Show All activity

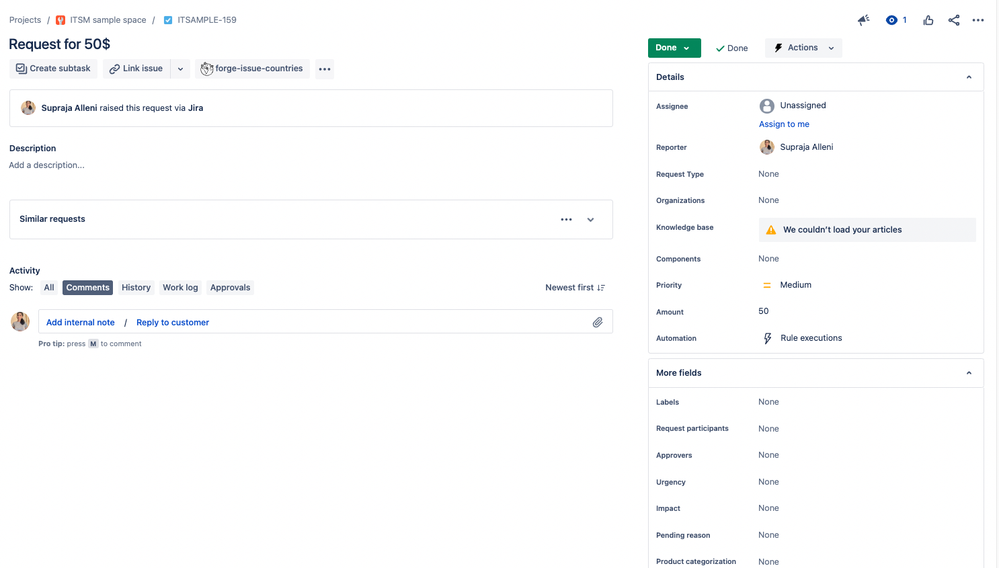coord(49,288)
